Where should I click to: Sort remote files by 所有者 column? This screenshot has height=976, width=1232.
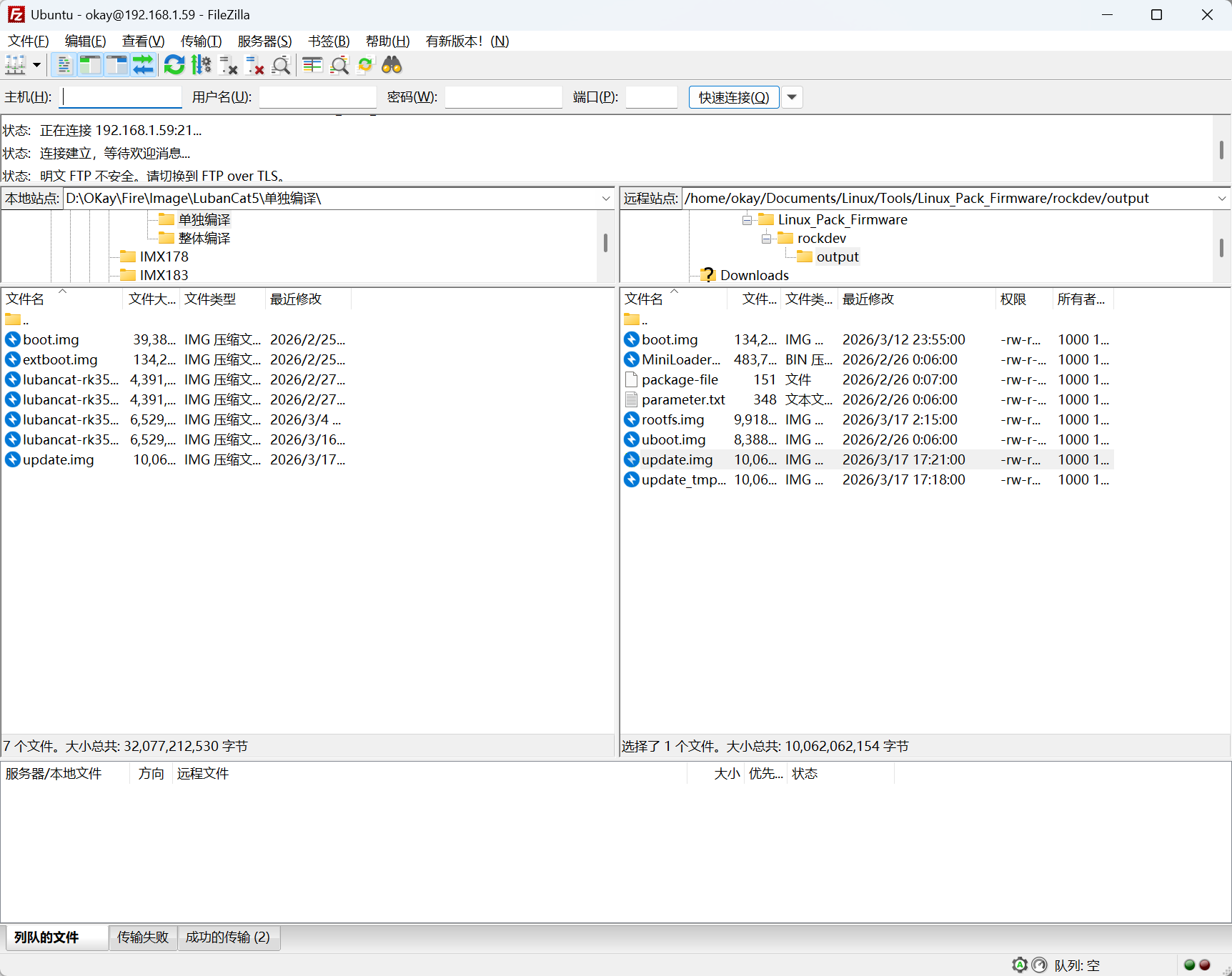[x=1083, y=299]
